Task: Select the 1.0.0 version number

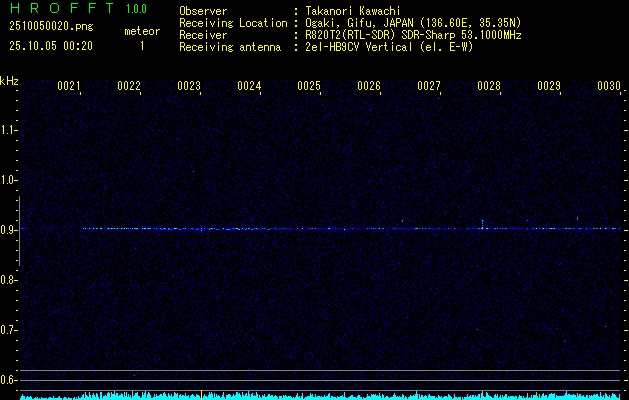Action: [136, 8]
